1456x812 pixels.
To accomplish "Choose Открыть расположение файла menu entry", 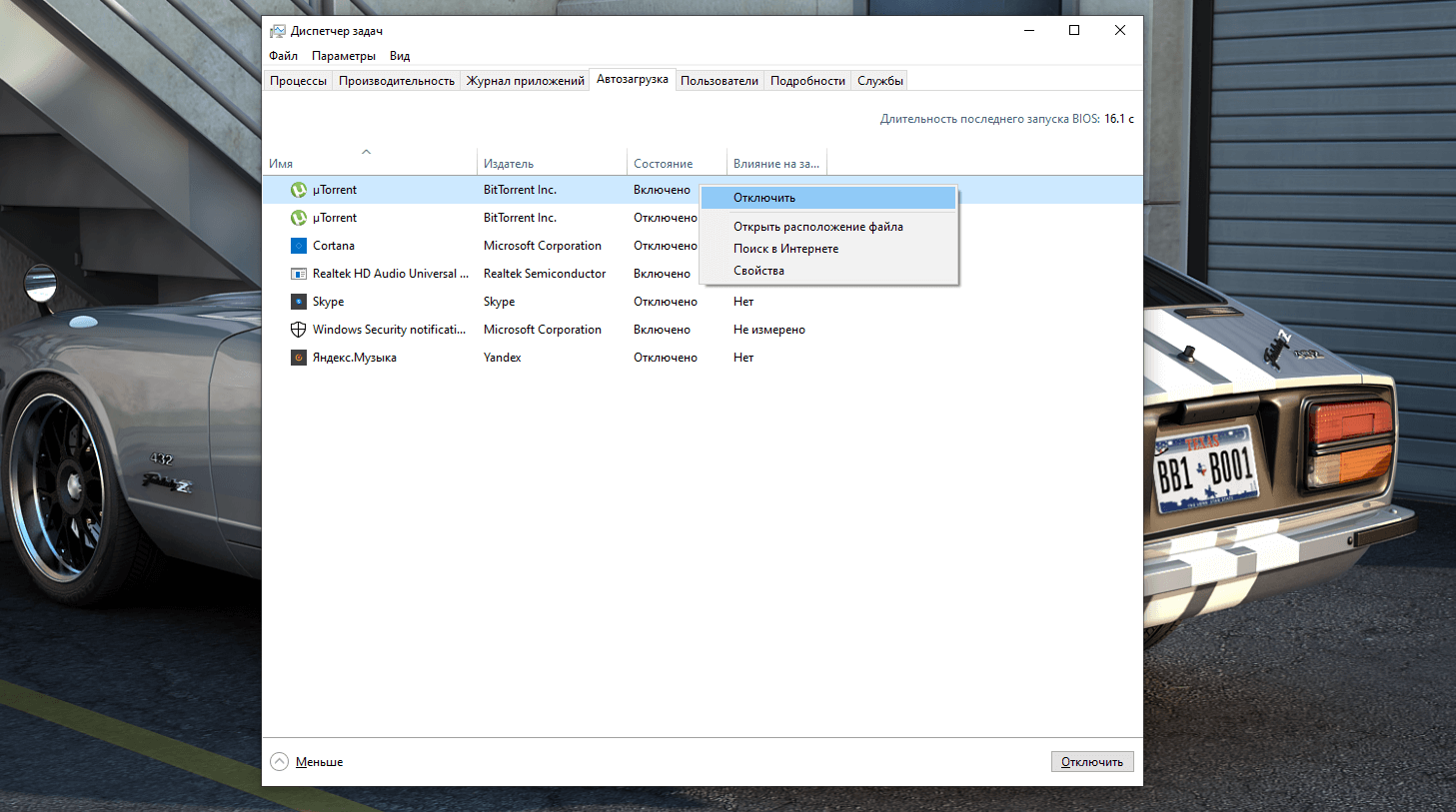I will pos(817,227).
